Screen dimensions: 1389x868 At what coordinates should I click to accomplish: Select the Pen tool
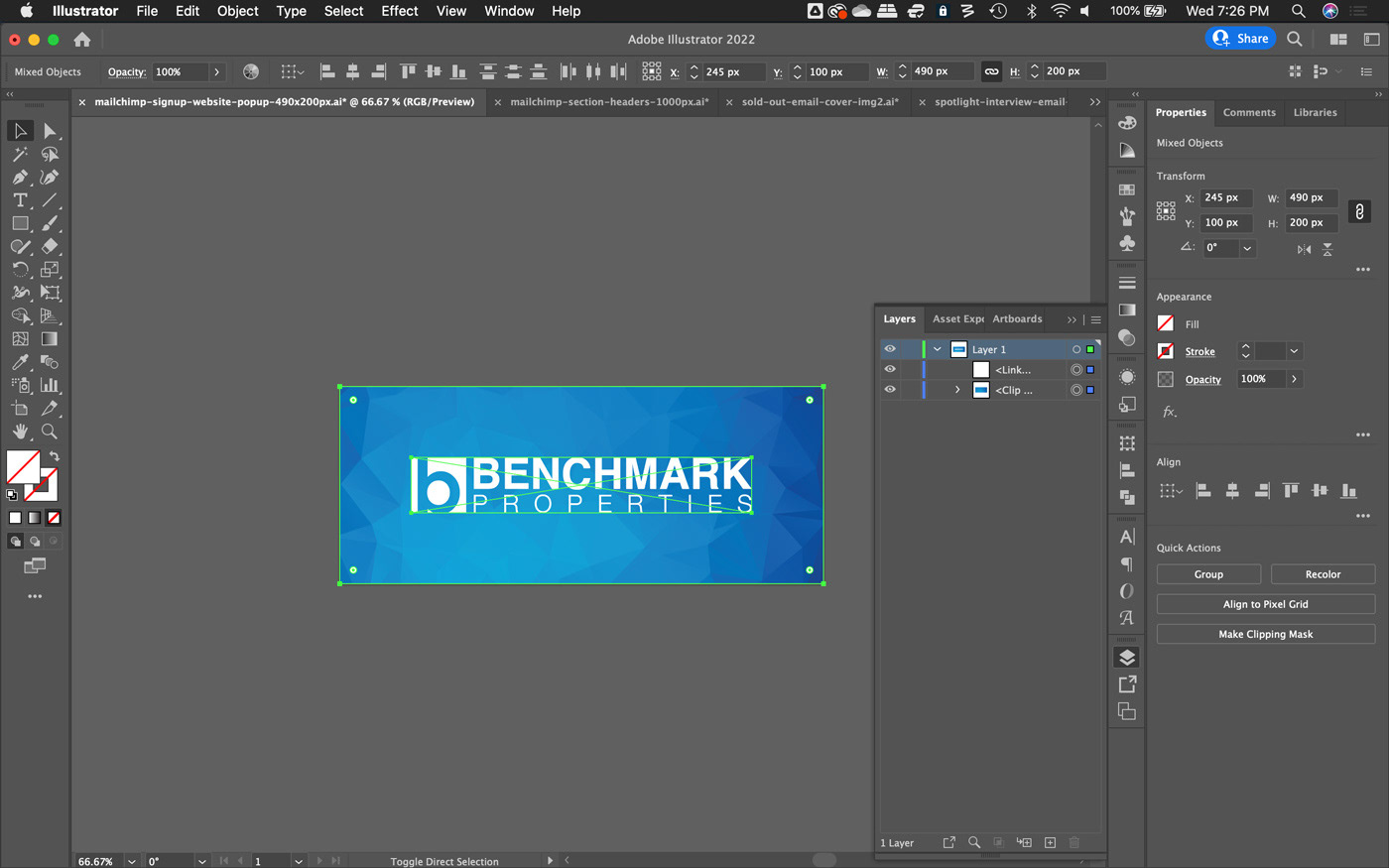pos(20,177)
